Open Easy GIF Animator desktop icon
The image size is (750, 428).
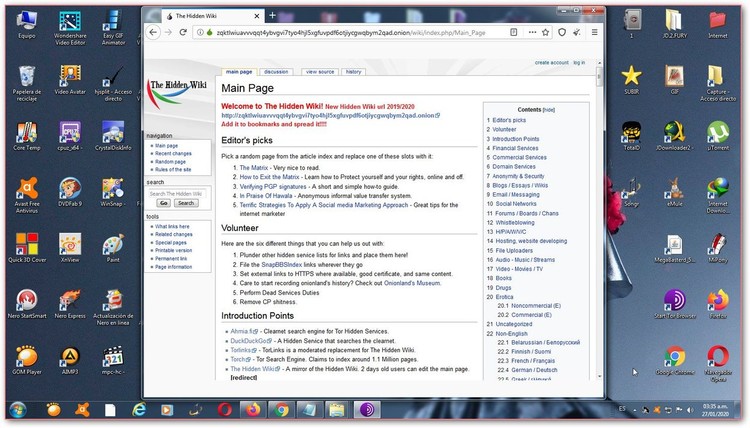[x=113, y=28]
